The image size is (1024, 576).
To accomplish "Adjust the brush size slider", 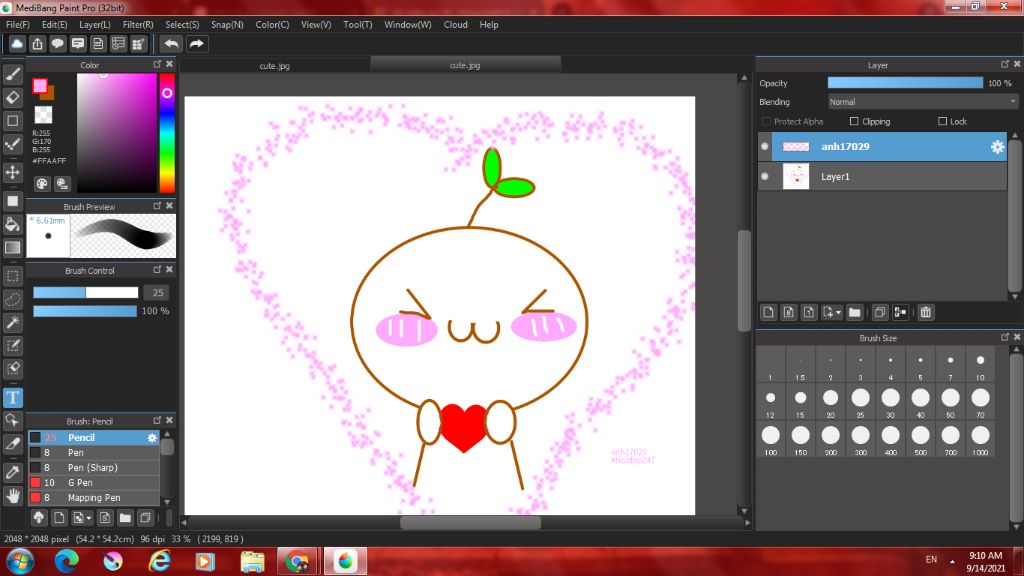I will click(86, 293).
